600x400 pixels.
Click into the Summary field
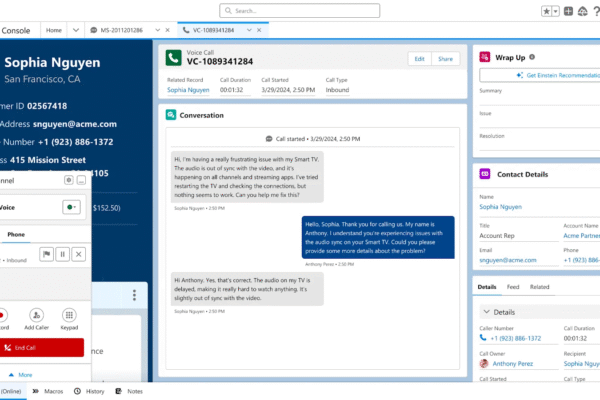tap(540, 100)
